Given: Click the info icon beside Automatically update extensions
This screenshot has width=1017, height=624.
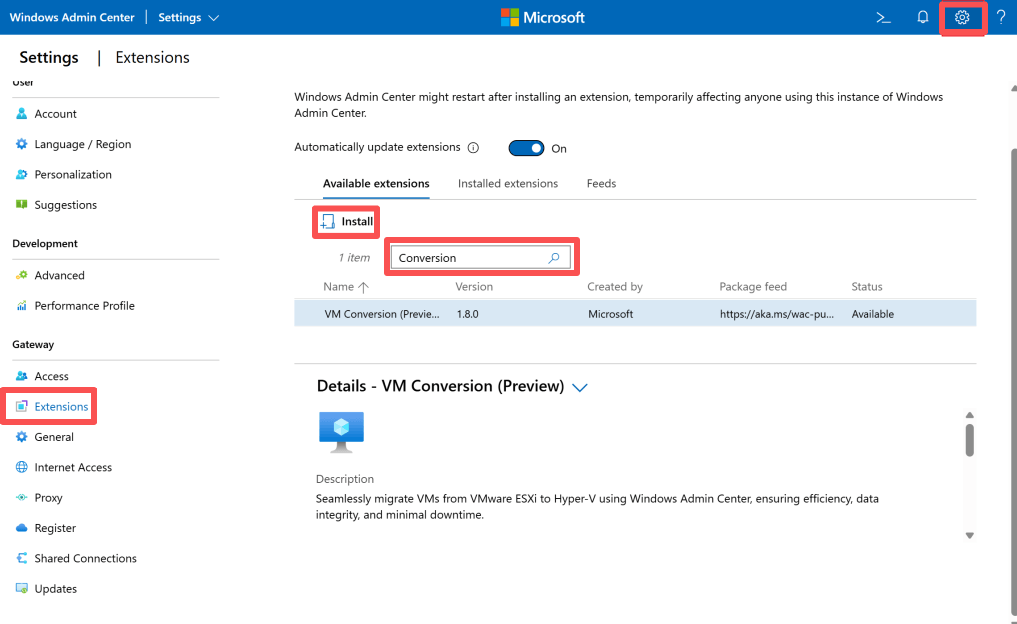Looking at the screenshot, I should tap(473, 148).
